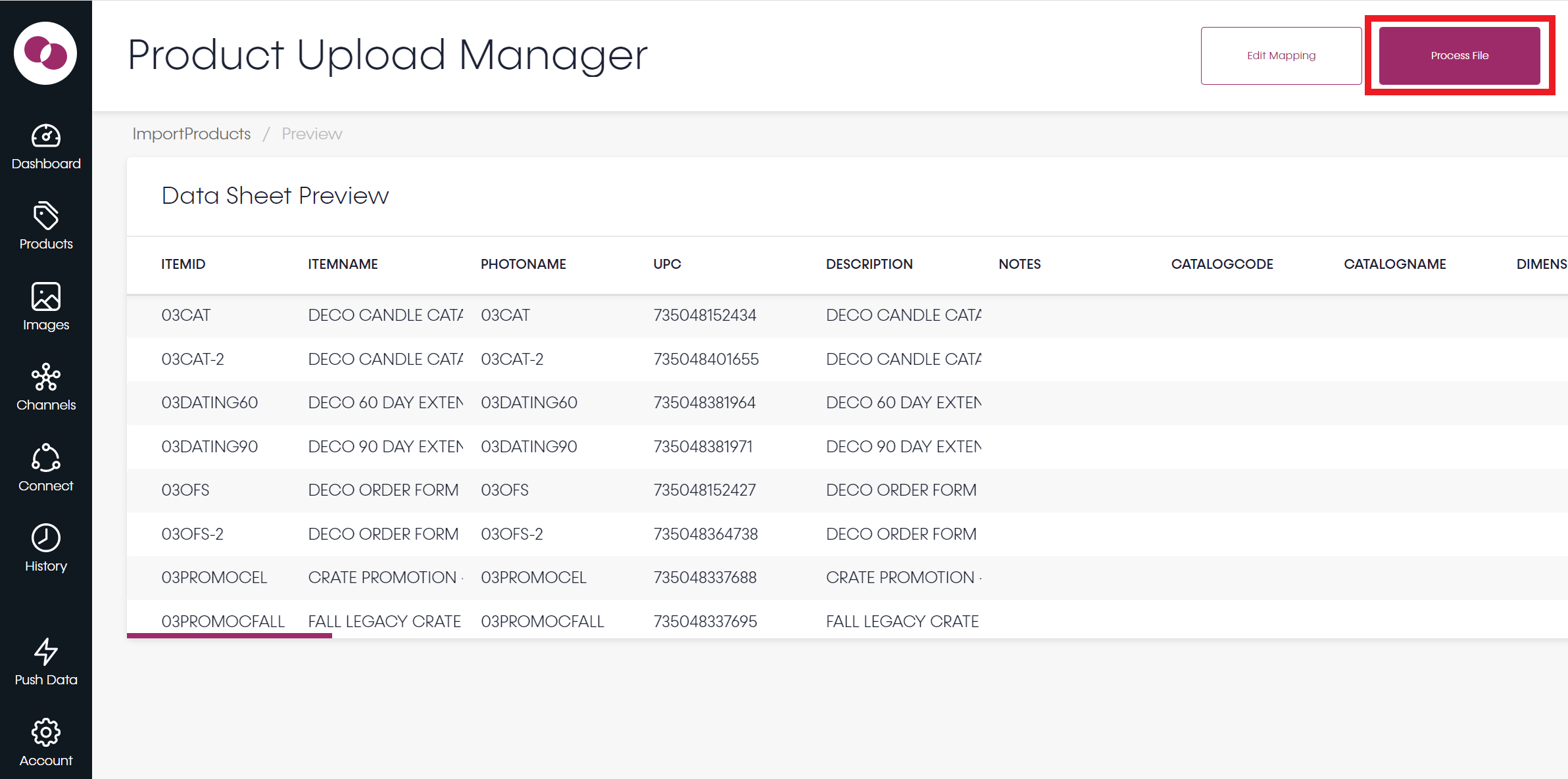1568x779 pixels.
Task: Click UPC value 735048337688
Action: click(x=705, y=578)
